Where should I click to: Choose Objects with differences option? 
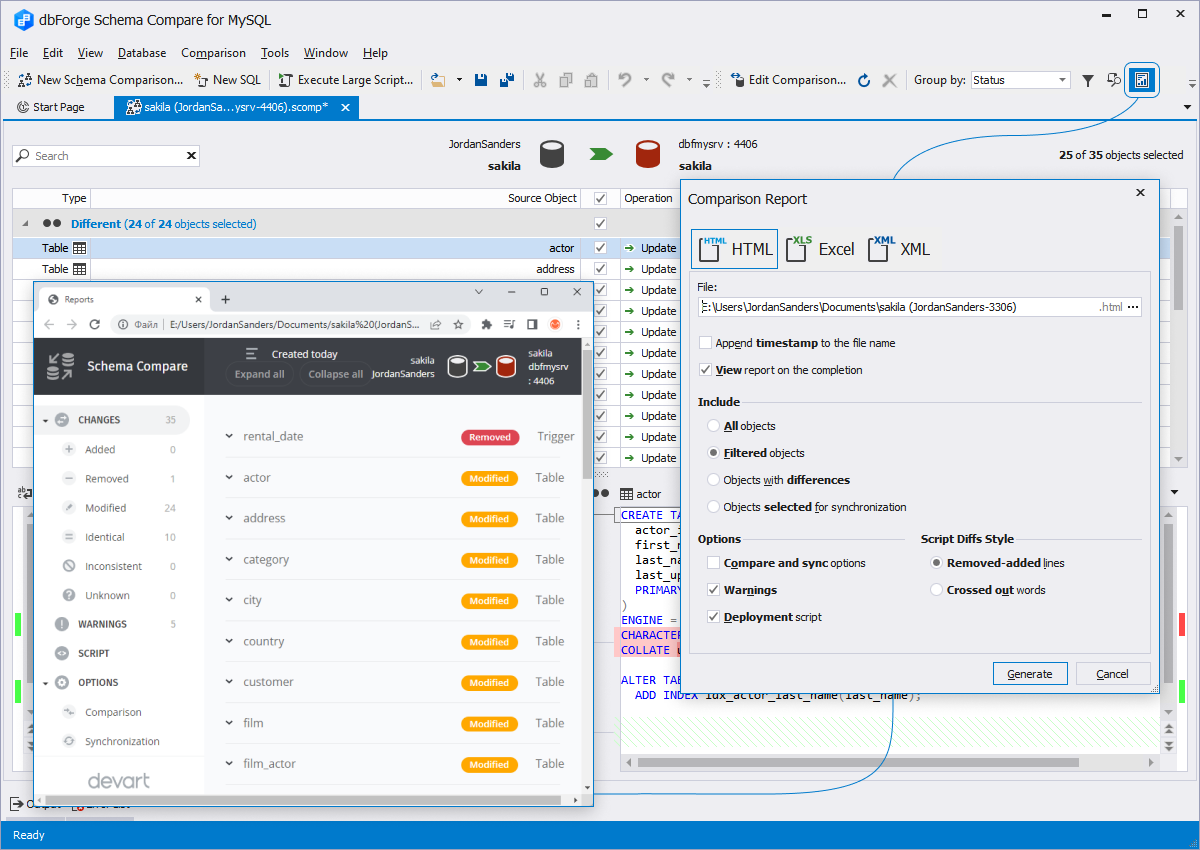[714, 480]
